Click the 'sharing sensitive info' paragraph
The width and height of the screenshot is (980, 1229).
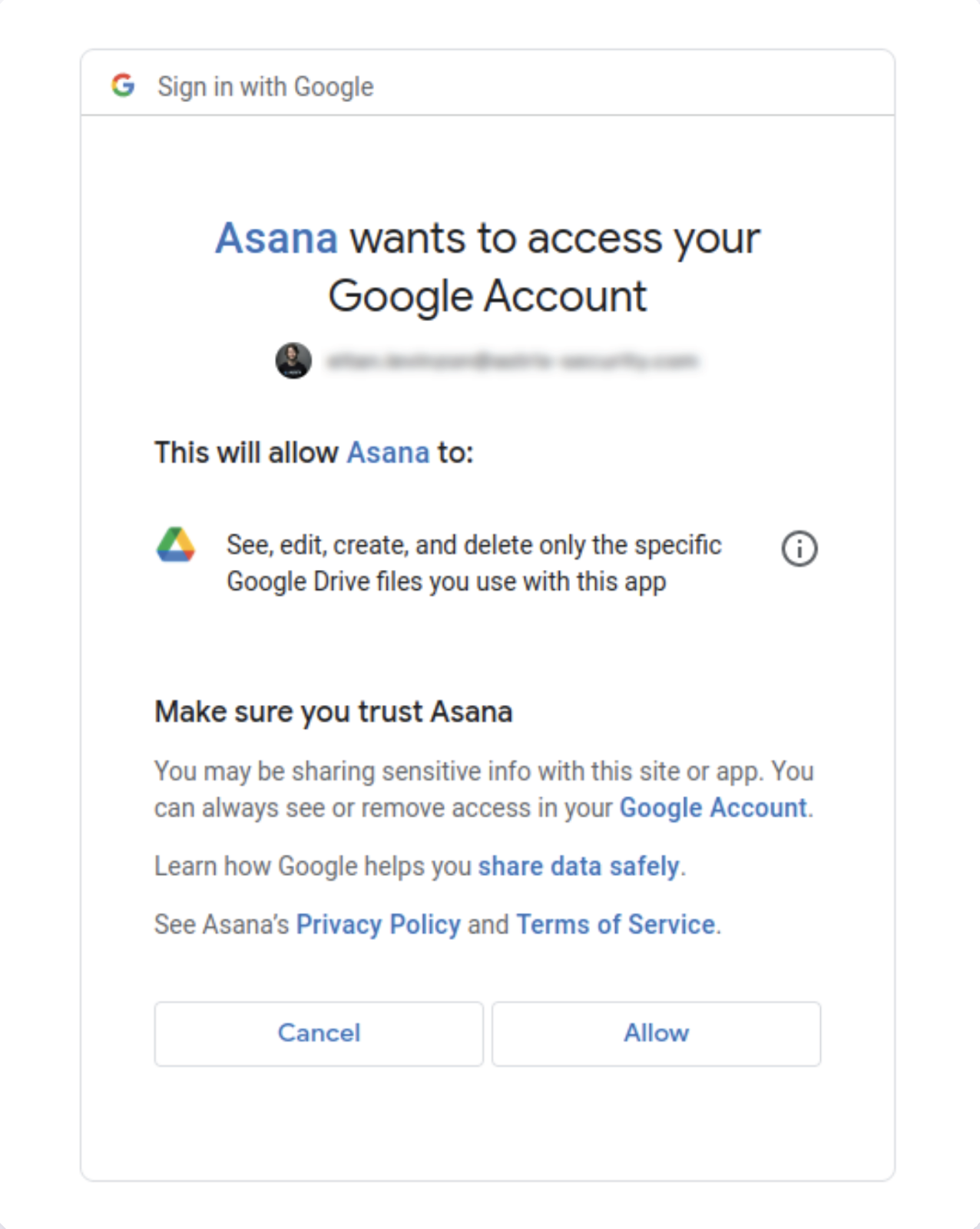pos(484,789)
